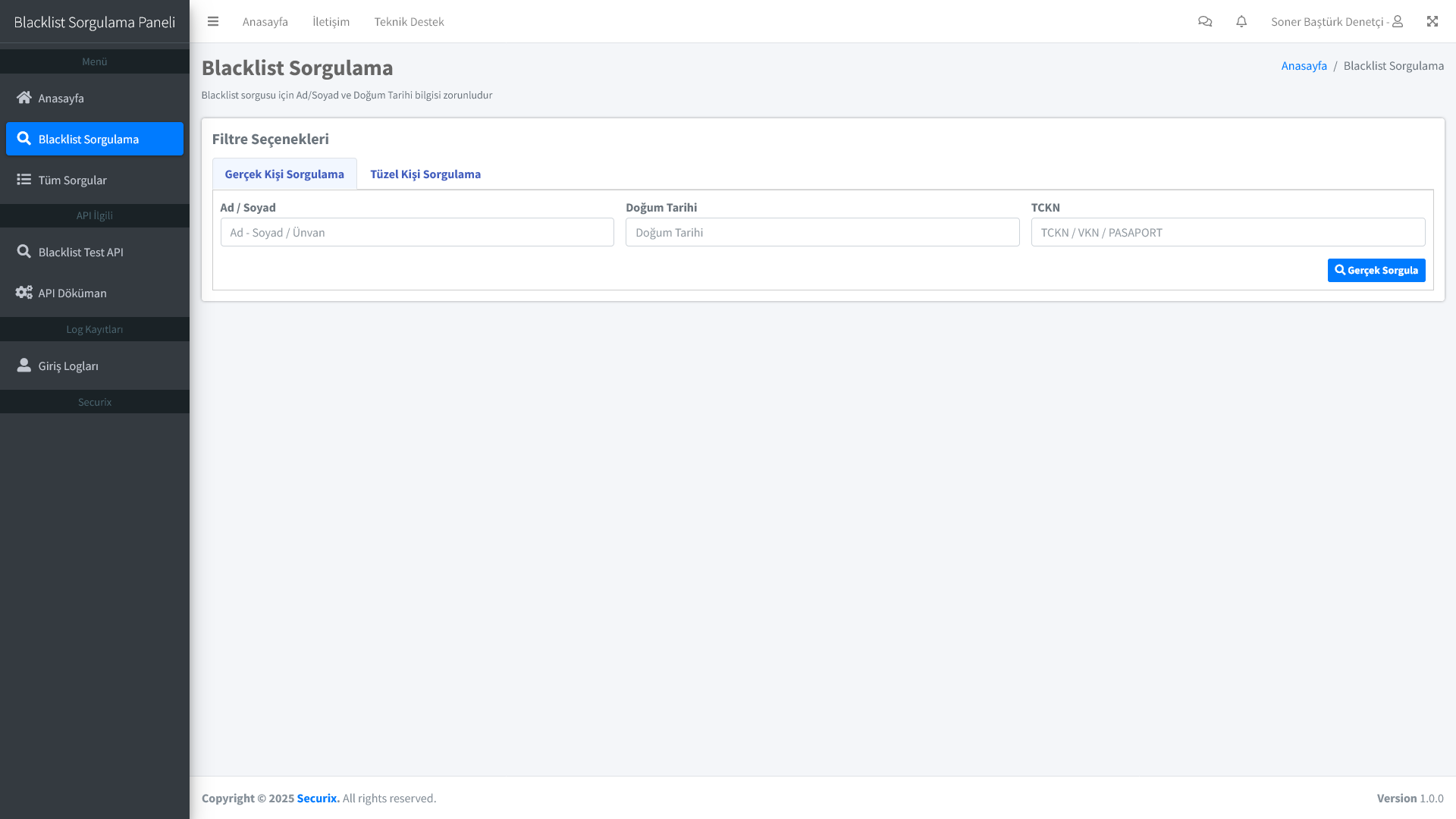The width and height of the screenshot is (1456, 819).
Task: Toggle the sidebar hamburger menu icon
Action: [213, 21]
